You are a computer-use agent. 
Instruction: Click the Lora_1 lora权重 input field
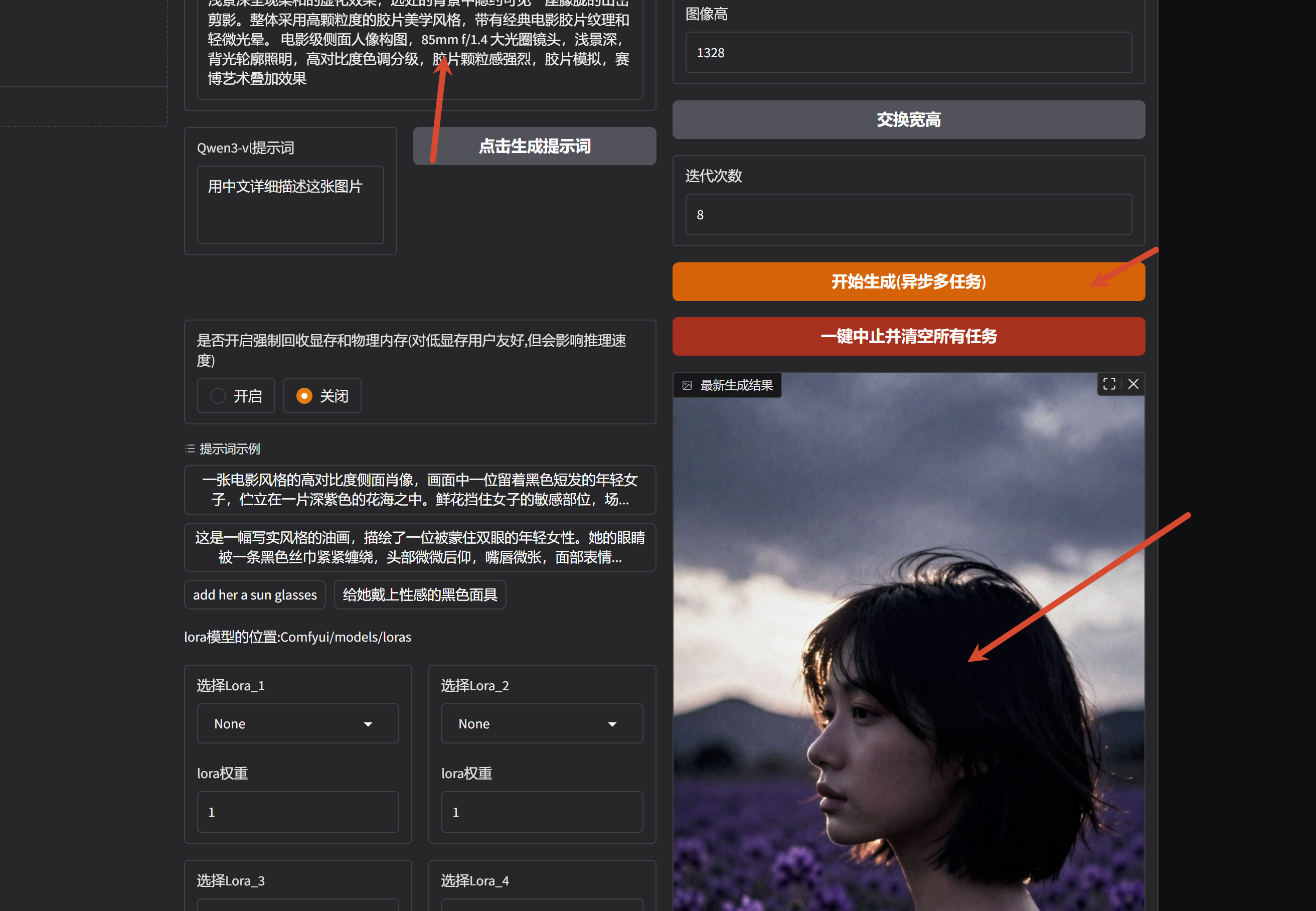(298, 812)
